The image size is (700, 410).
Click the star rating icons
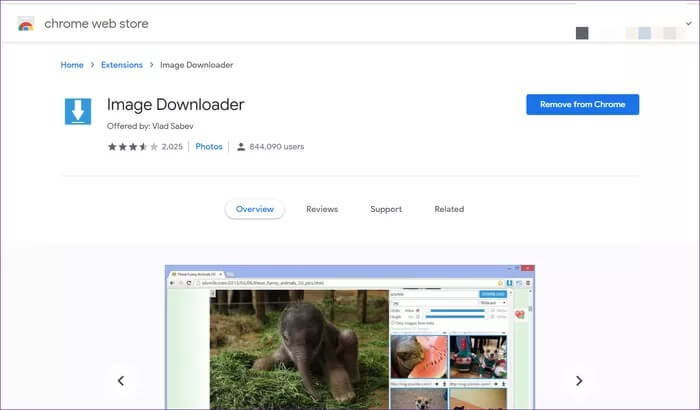(133, 146)
